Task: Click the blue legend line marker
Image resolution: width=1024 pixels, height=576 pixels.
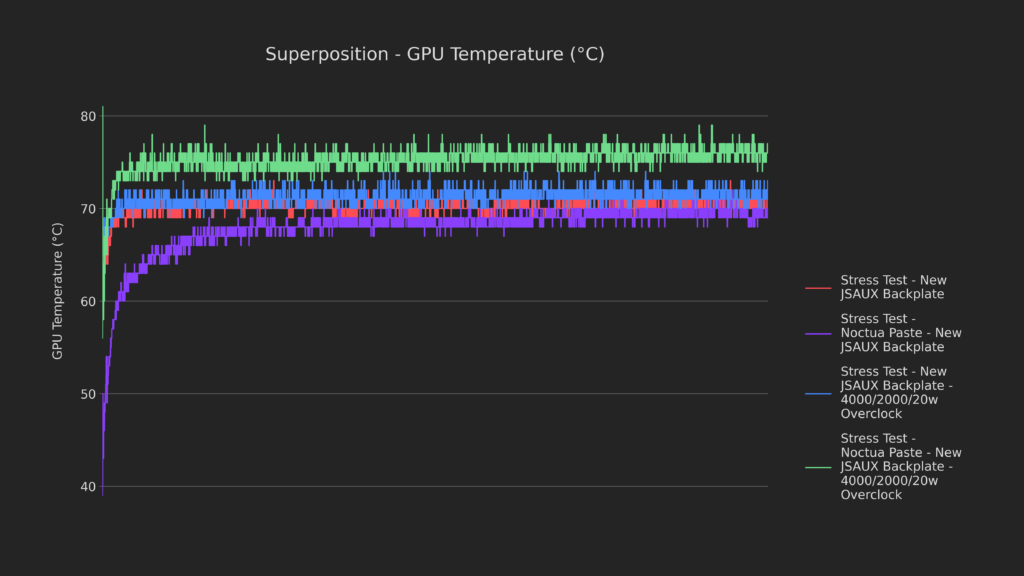Action: pyautogui.click(x=818, y=393)
